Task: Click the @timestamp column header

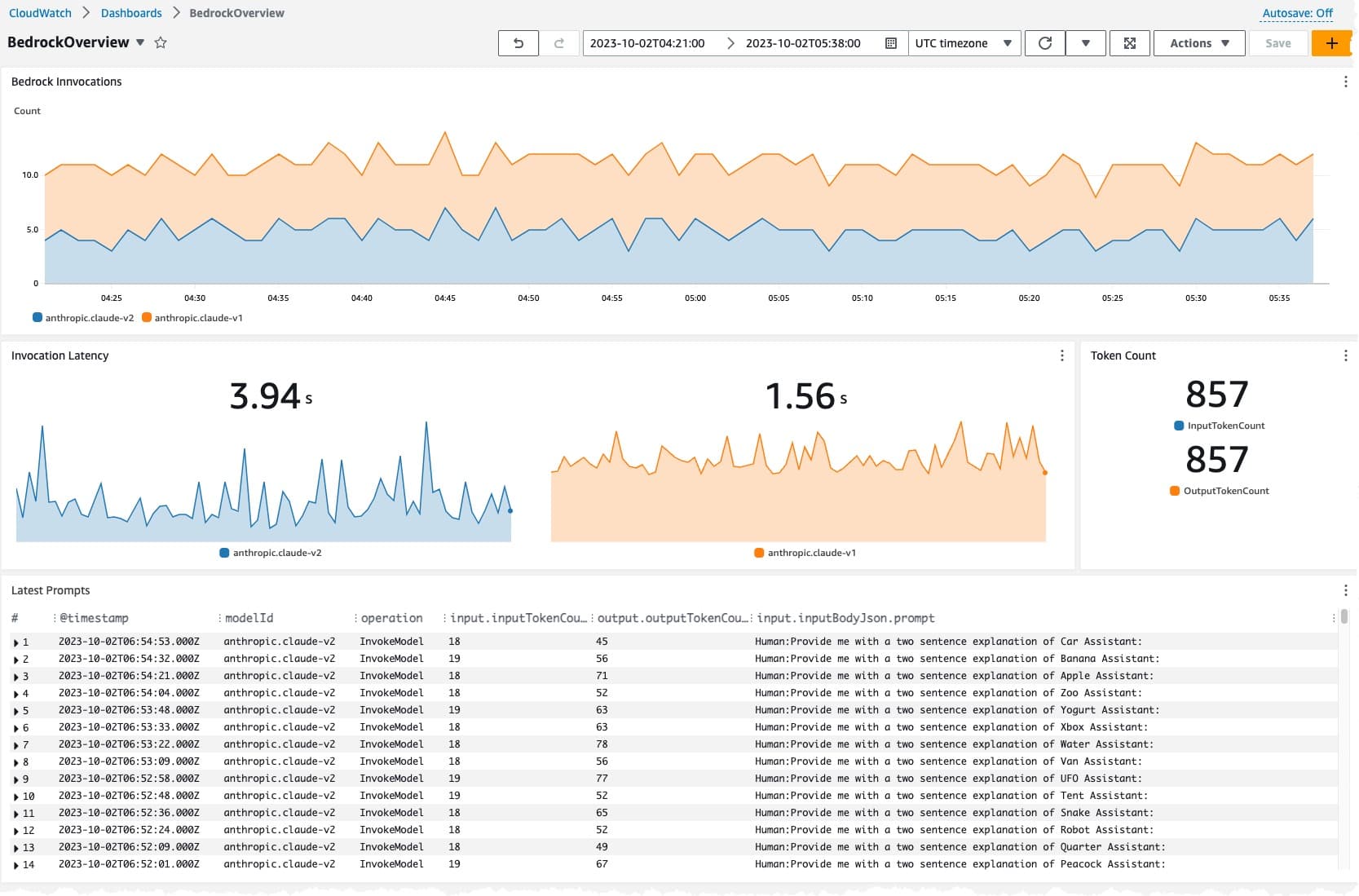Action: click(94, 618)
